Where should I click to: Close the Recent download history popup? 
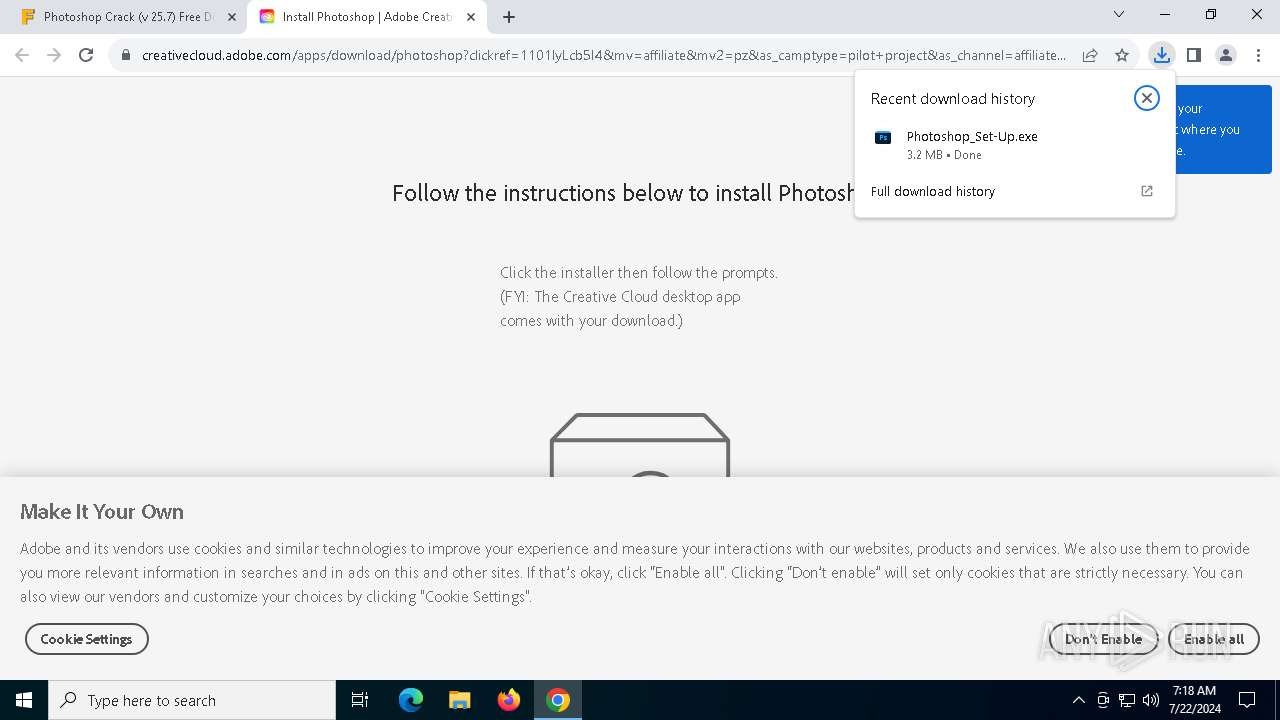tap(1147, 98)
